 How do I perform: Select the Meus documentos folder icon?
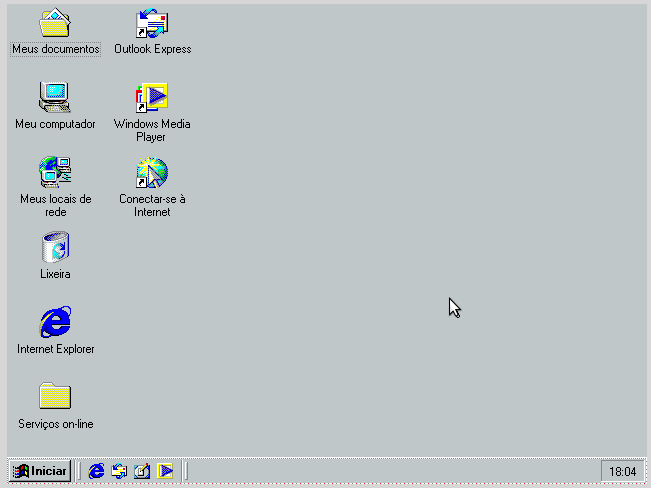[55, 23]
